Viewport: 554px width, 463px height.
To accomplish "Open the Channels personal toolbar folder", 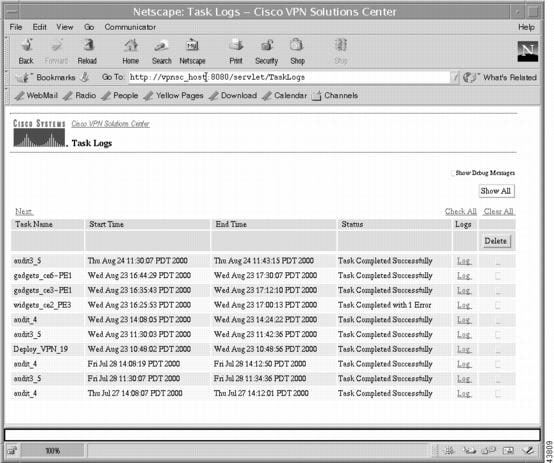I will click(x=335, y=95).
